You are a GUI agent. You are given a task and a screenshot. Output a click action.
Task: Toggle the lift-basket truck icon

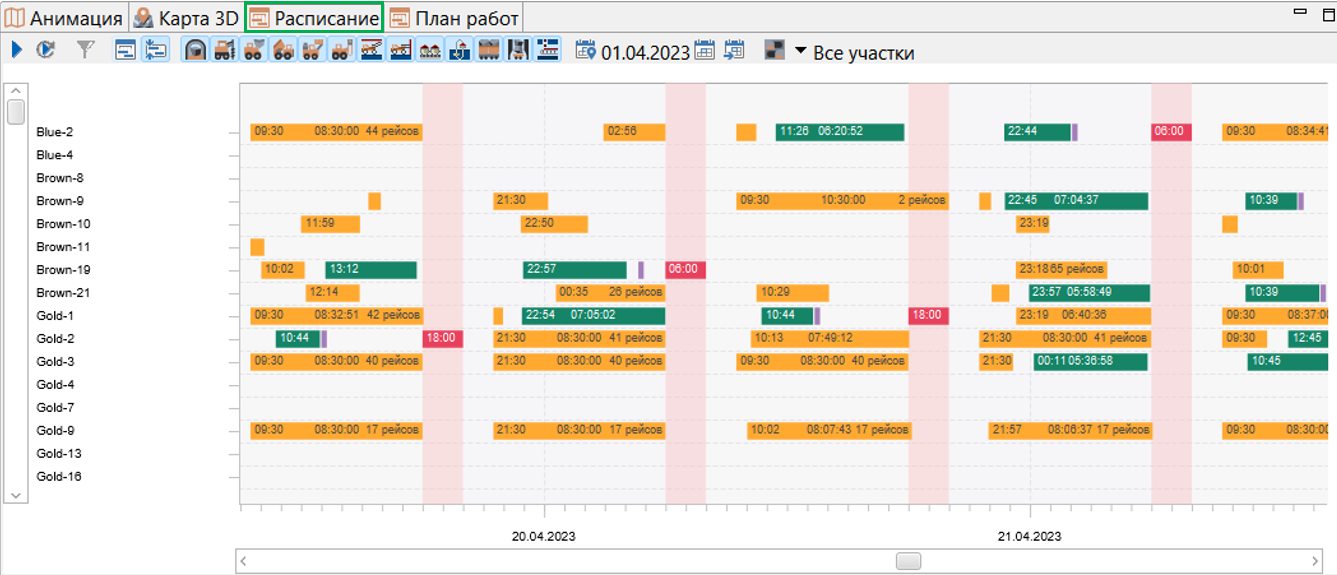pos(313,49)
